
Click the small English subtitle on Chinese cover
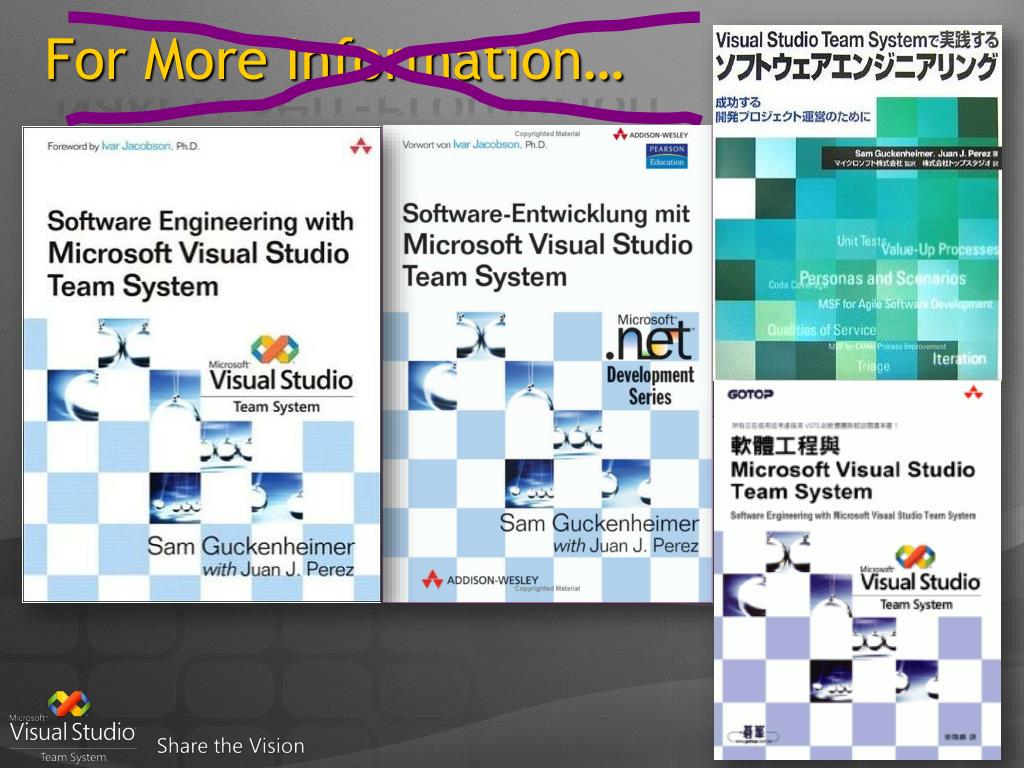[x=853, y=515]
